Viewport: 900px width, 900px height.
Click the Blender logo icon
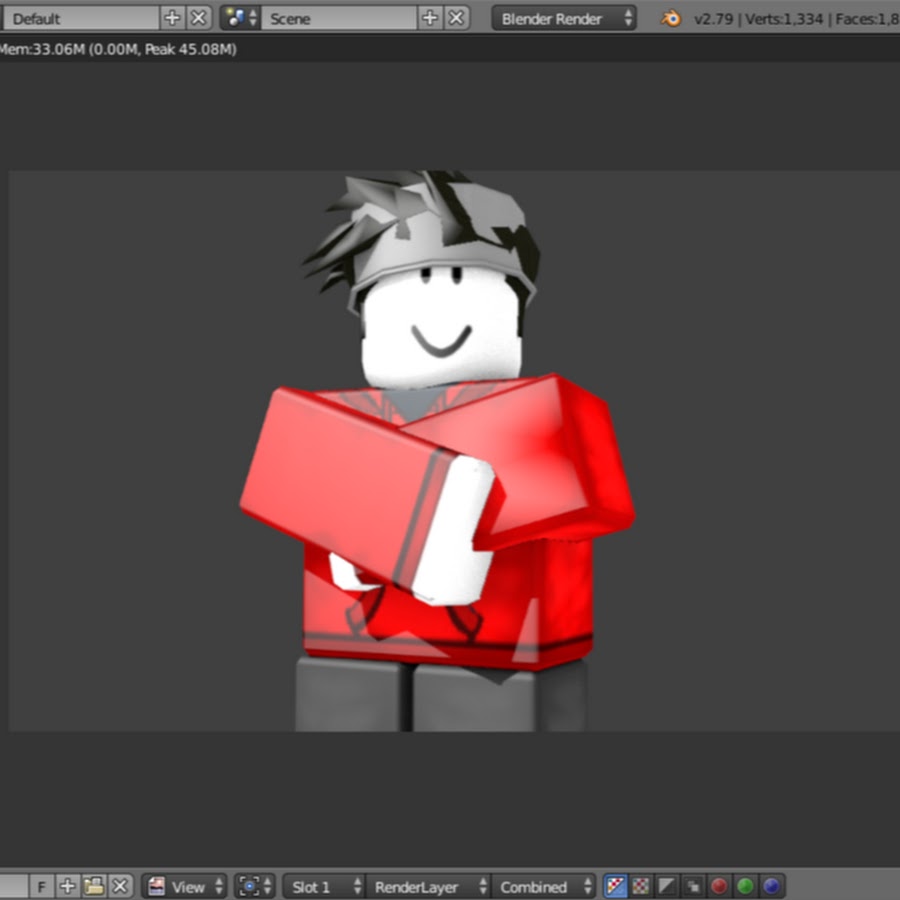click(672, 18)
